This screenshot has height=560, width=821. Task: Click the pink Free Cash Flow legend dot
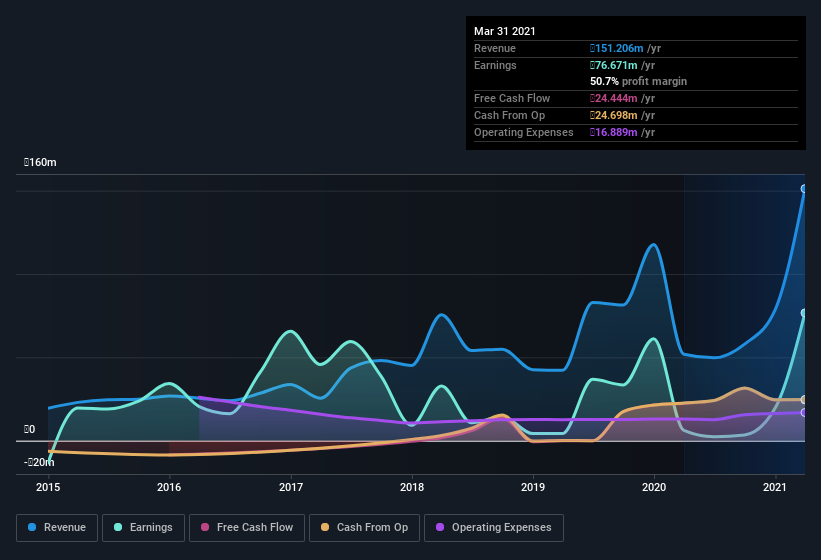pos(206,527)
